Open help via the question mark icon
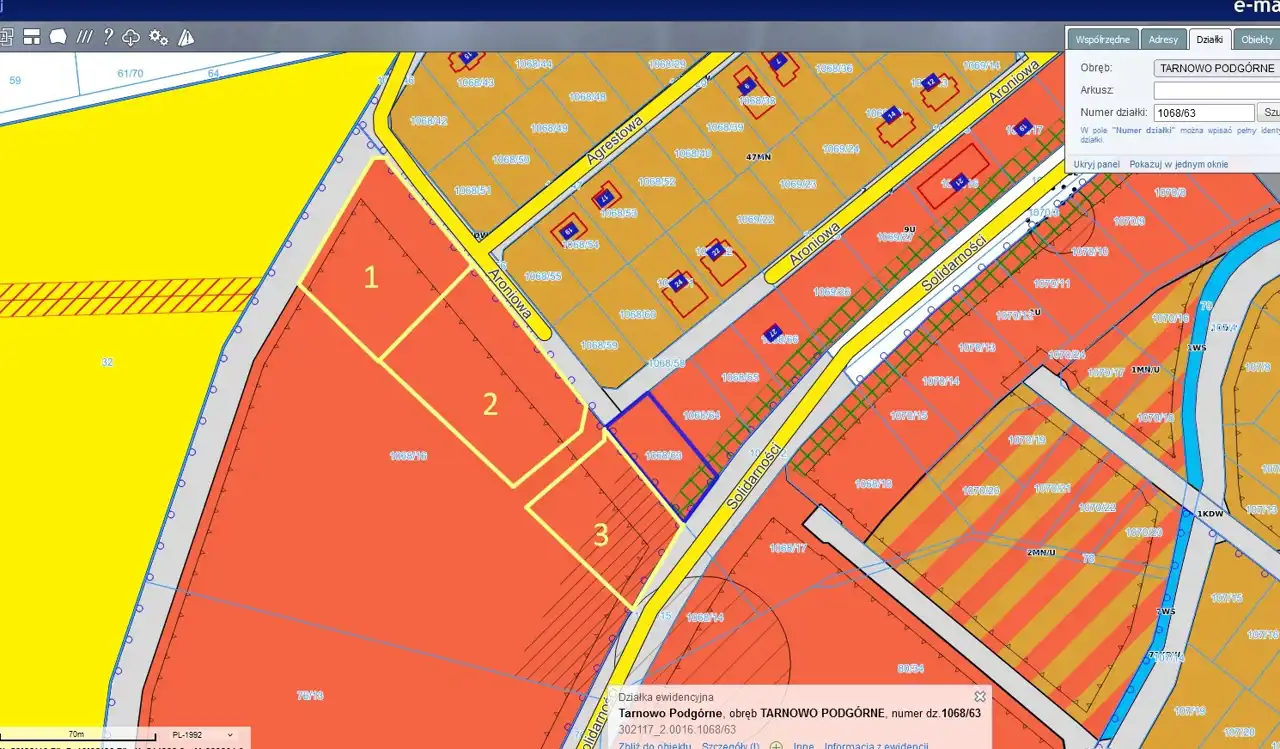Image resolution: width=1280 pixels, height=749 pixels. tap(108, 37)
